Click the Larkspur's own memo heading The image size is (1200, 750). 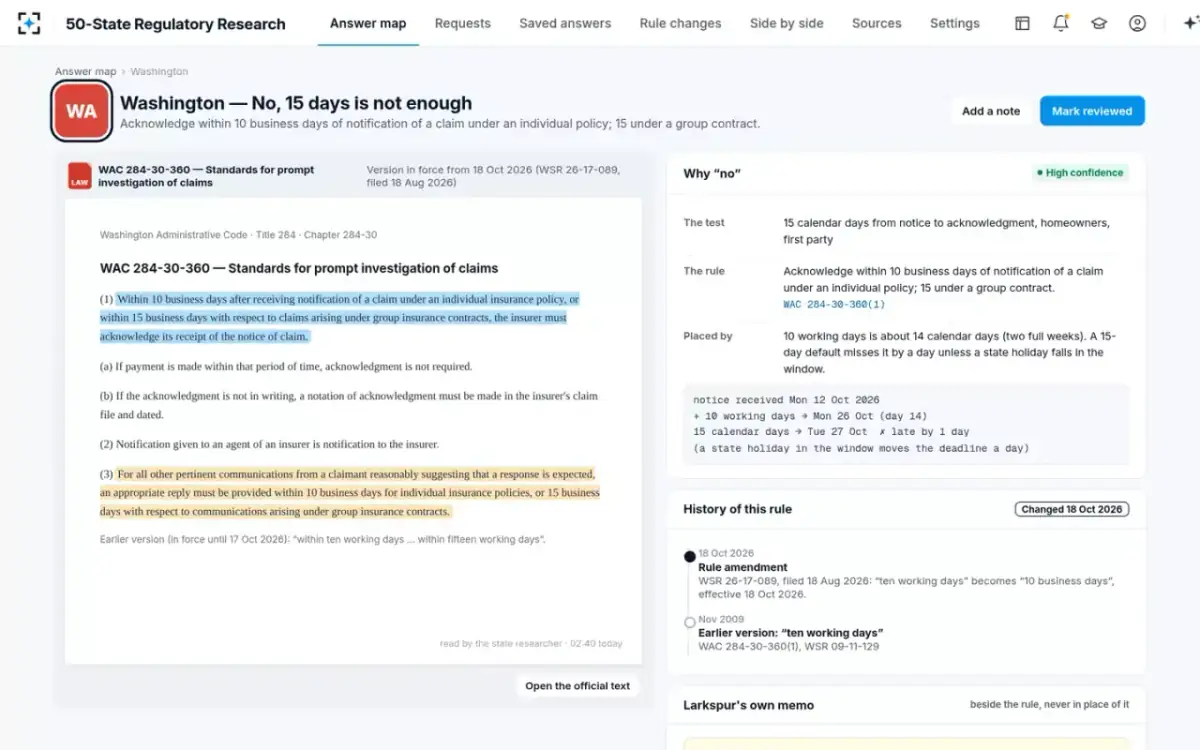[748, 705]
